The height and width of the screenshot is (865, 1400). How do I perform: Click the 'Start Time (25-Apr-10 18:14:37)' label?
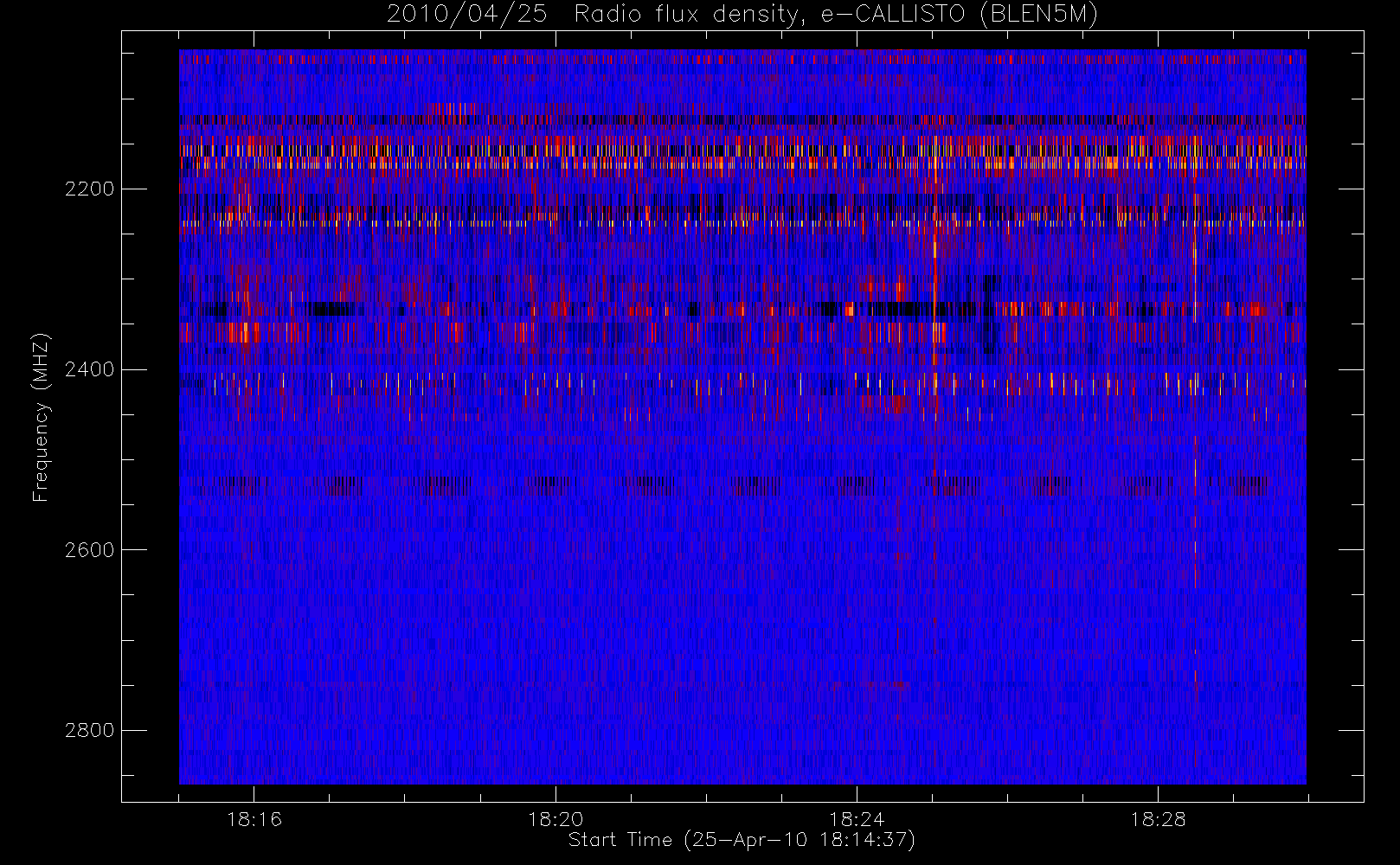pyautogui.click(x=742, y=840)
